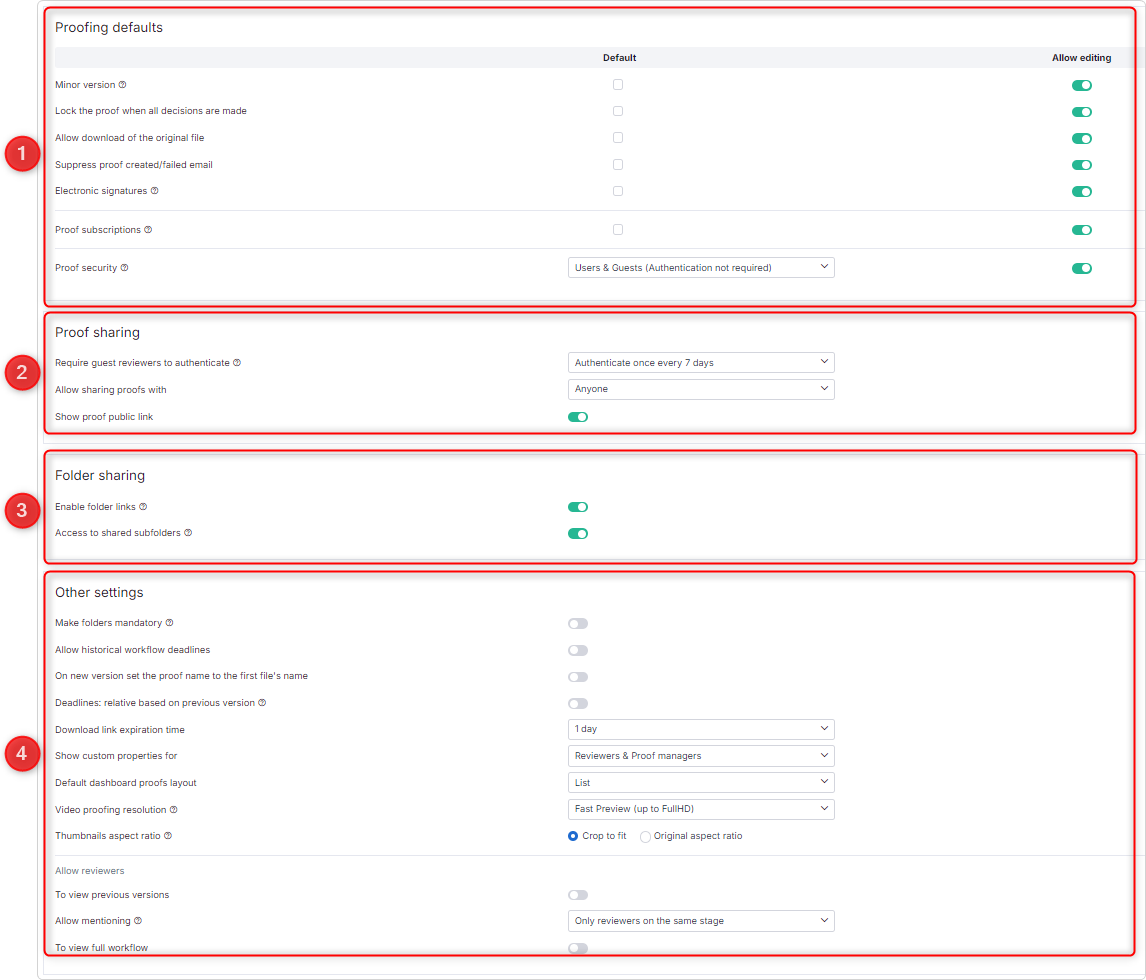The height and width of the screenshot is (980, 1146).
Task: Click the Proofing defaults section heading
Action: click(x=109, y=28)
